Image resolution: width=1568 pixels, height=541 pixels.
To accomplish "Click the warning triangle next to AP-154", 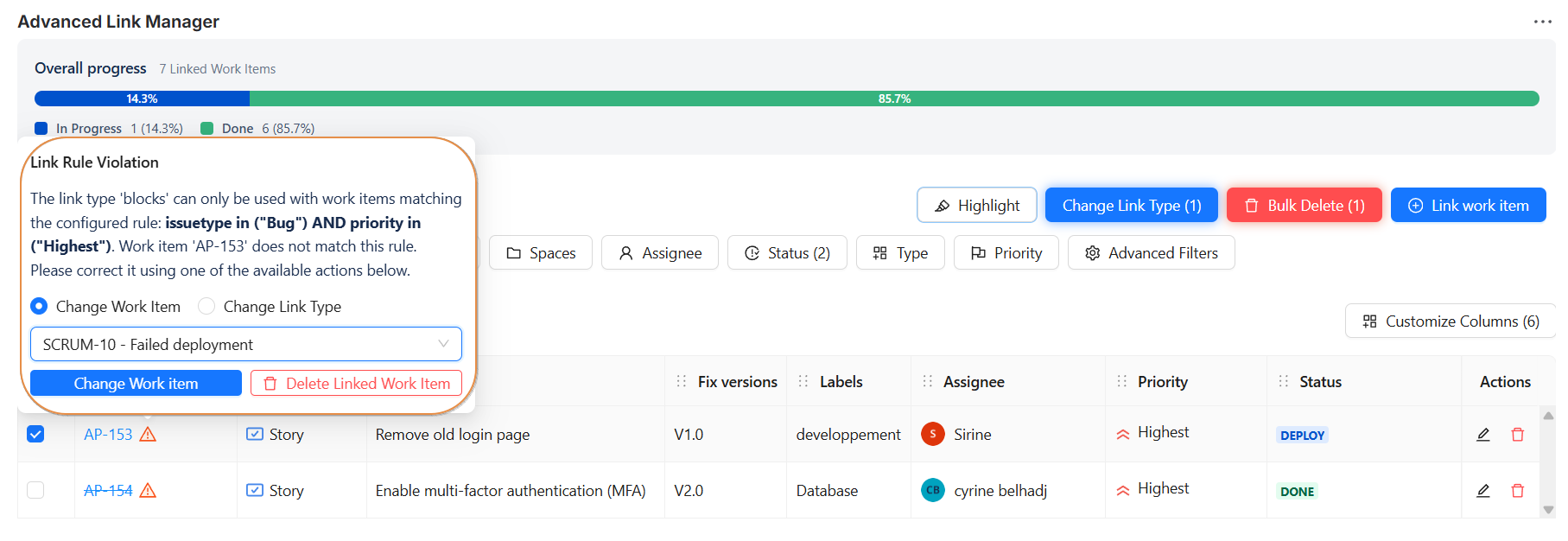I will (x=148, y=491).
